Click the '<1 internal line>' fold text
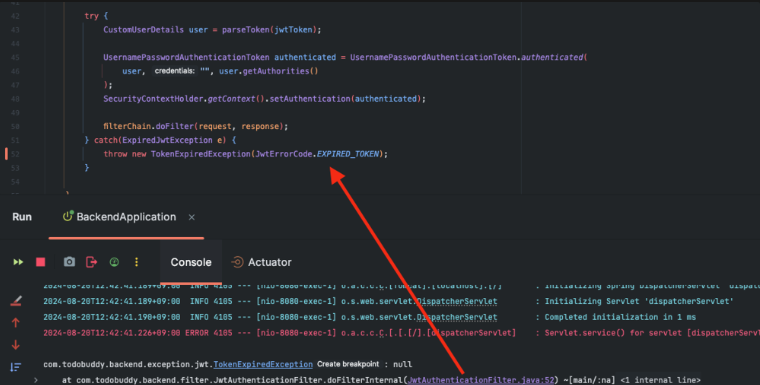Image resolution: width=760 pixels, height=385 pixels. tap(660, 380)
